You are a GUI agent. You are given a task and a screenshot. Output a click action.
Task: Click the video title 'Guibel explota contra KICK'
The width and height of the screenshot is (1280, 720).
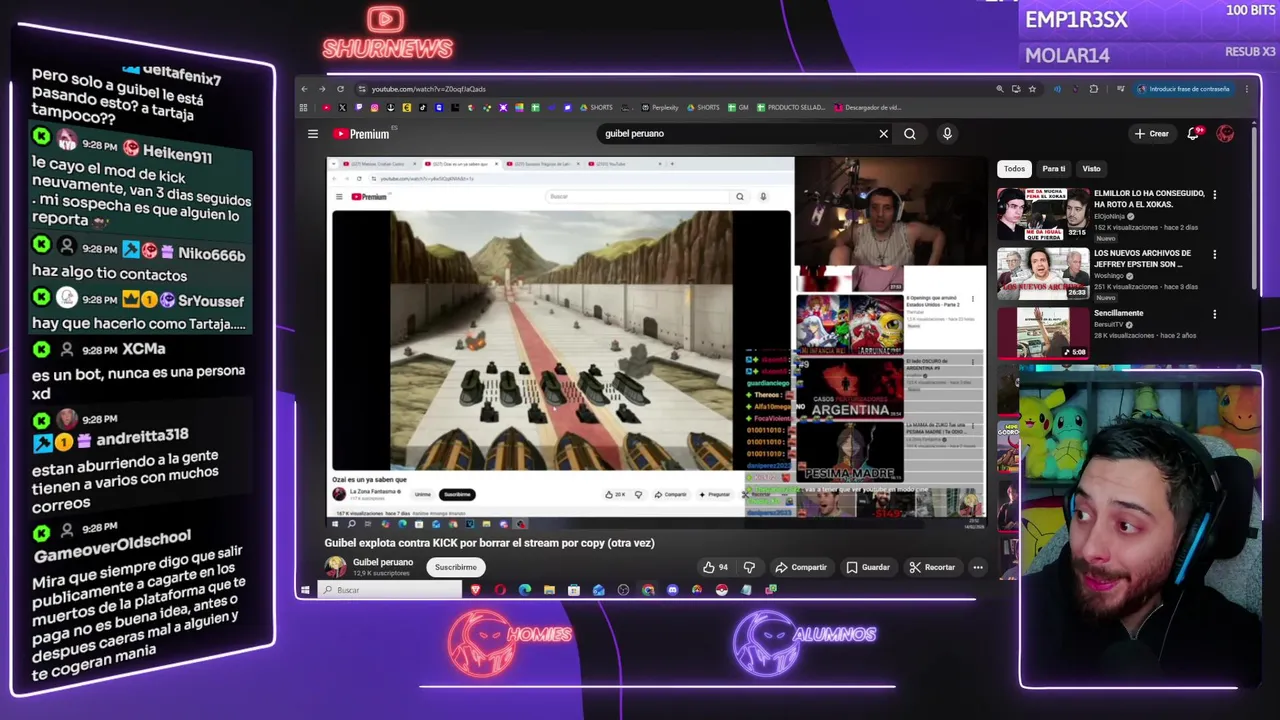tap(489, 543)
